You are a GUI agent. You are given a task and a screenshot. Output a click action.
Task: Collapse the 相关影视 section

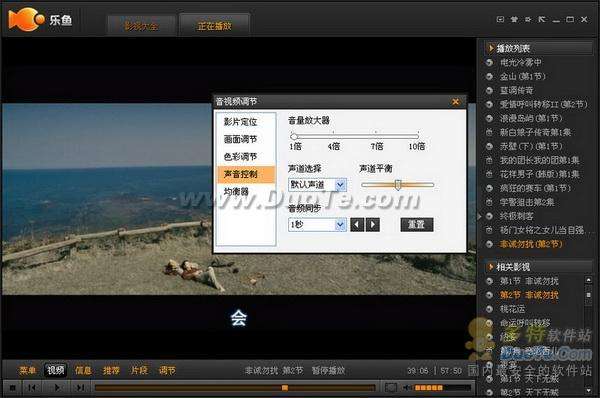[x=491, y=267]
